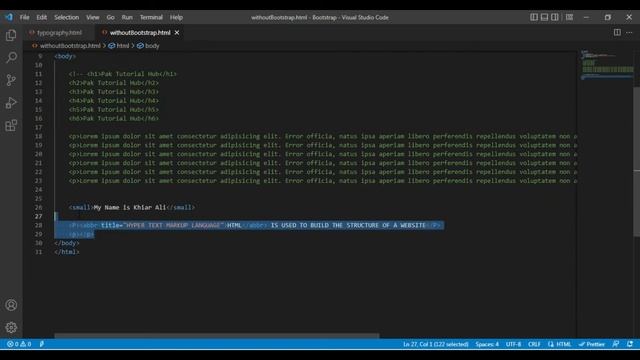Click 'IS USED TO BUILD THE STRUCTURE' text
The width and height of the screenshot is (640, 360).
coord(324,225)
